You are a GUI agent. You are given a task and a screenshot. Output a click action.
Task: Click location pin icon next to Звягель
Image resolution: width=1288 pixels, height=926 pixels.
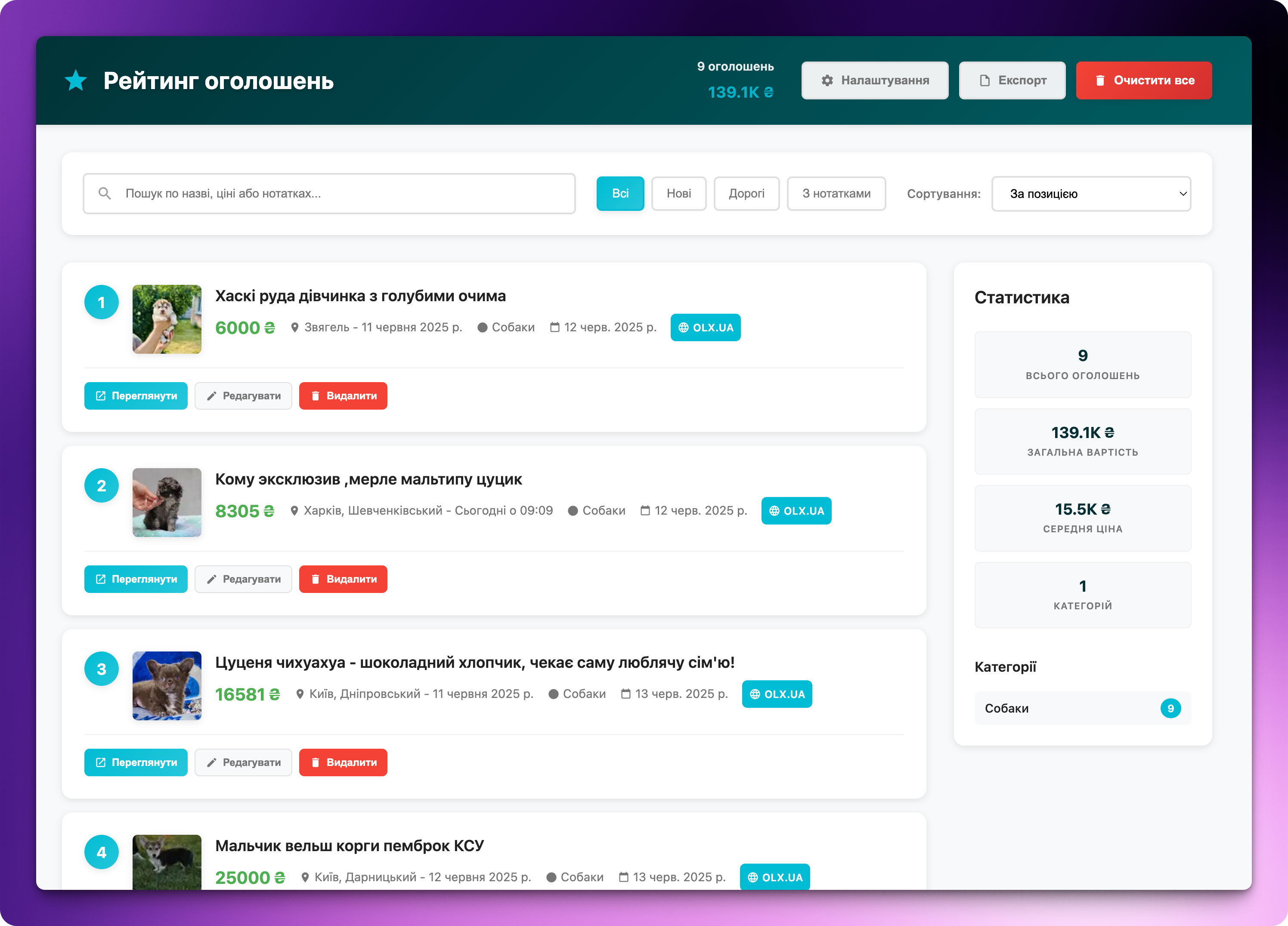[x=295, y=327]
